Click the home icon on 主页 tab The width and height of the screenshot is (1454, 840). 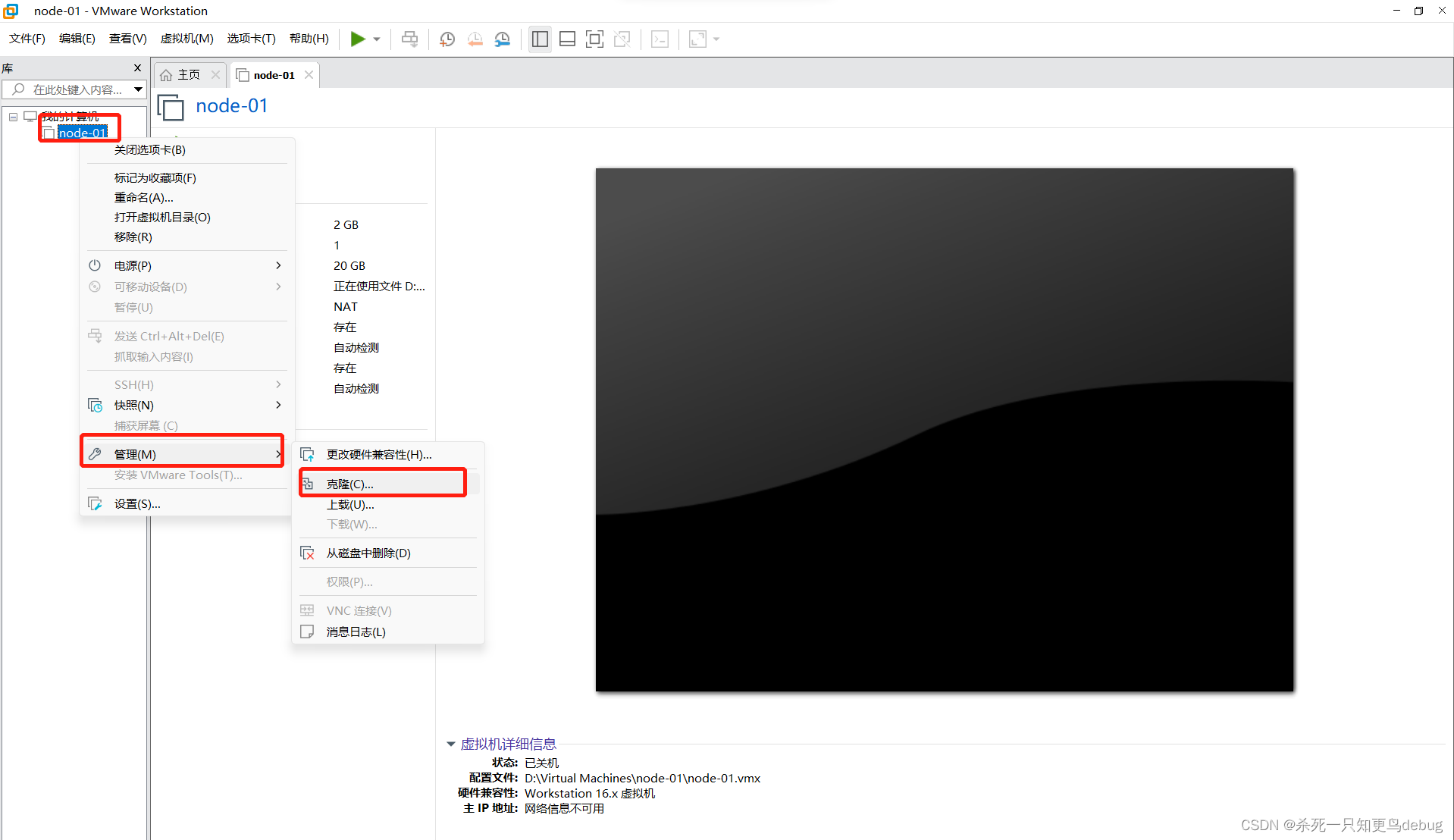tap(166, 75)
